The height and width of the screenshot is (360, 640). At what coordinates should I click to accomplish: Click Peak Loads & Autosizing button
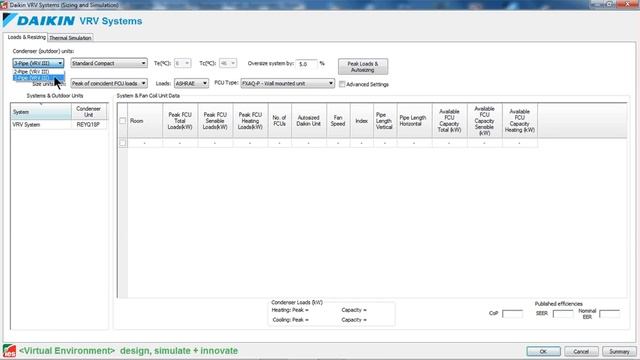(x=363, y=67)
